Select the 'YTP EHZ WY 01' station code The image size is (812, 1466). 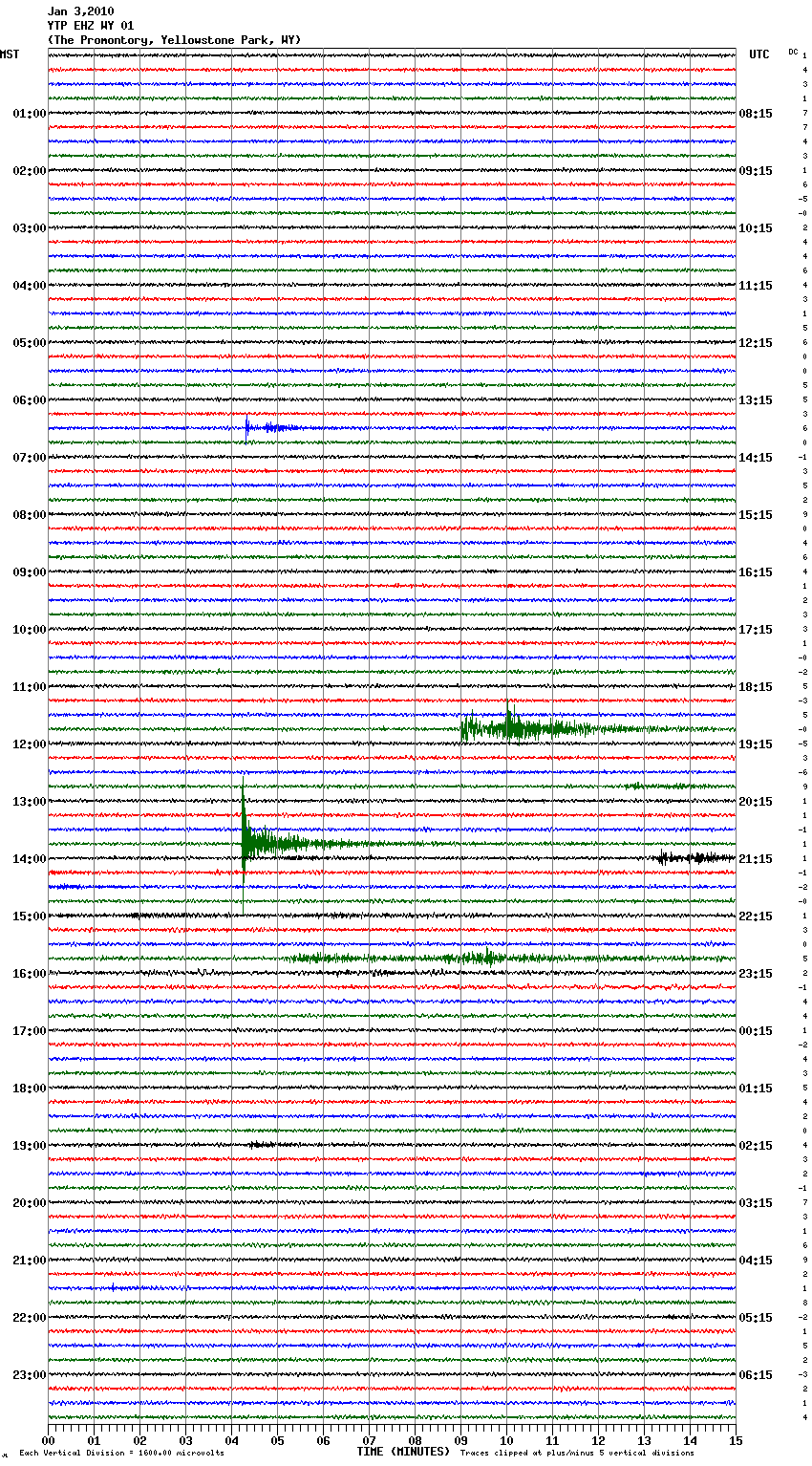click(x=91, y=26)
